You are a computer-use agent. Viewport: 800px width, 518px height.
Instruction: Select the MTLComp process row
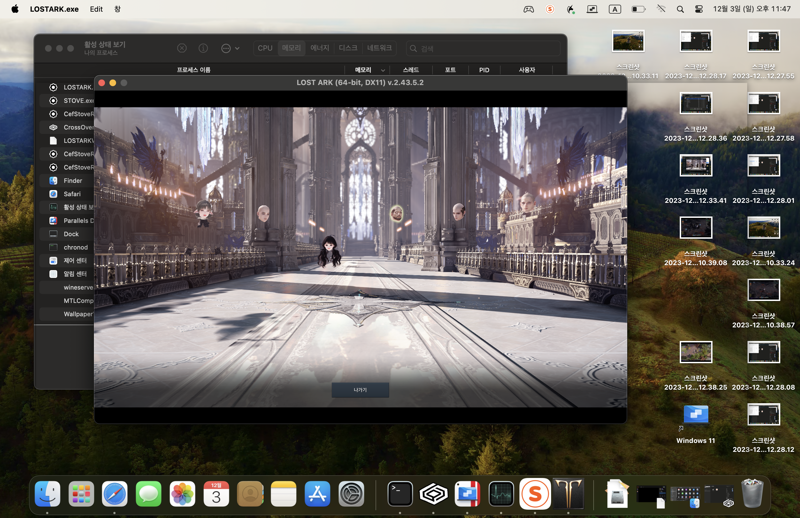point(67,301)
